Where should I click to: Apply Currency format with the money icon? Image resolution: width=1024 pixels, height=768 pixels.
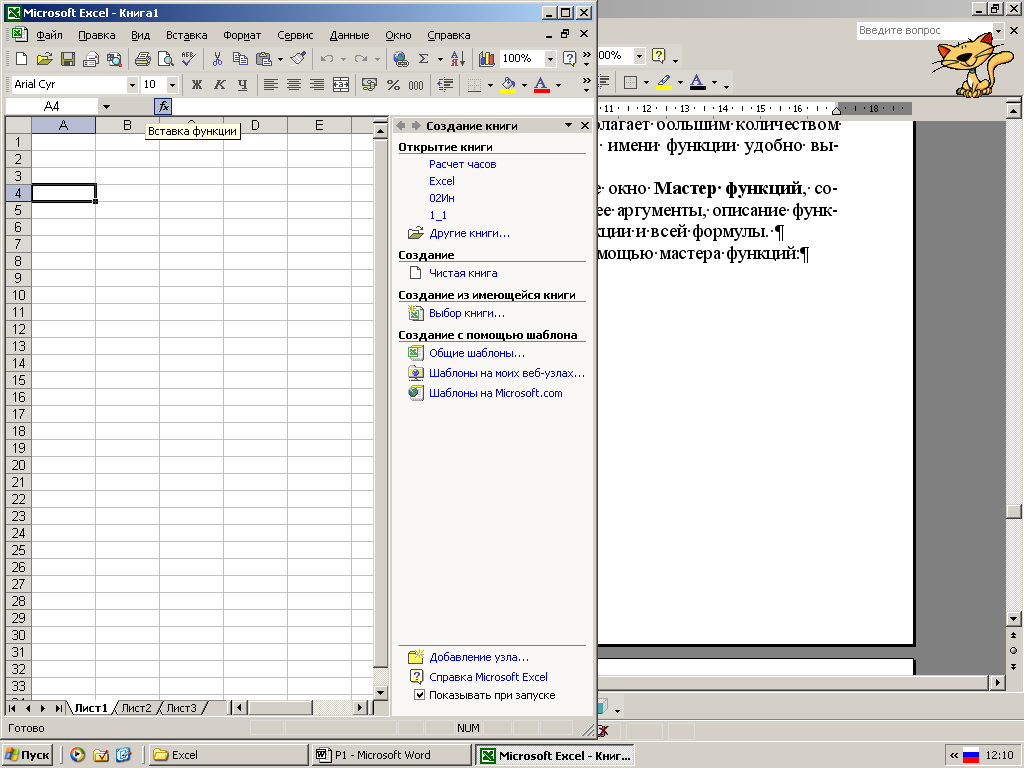[370, 84]
